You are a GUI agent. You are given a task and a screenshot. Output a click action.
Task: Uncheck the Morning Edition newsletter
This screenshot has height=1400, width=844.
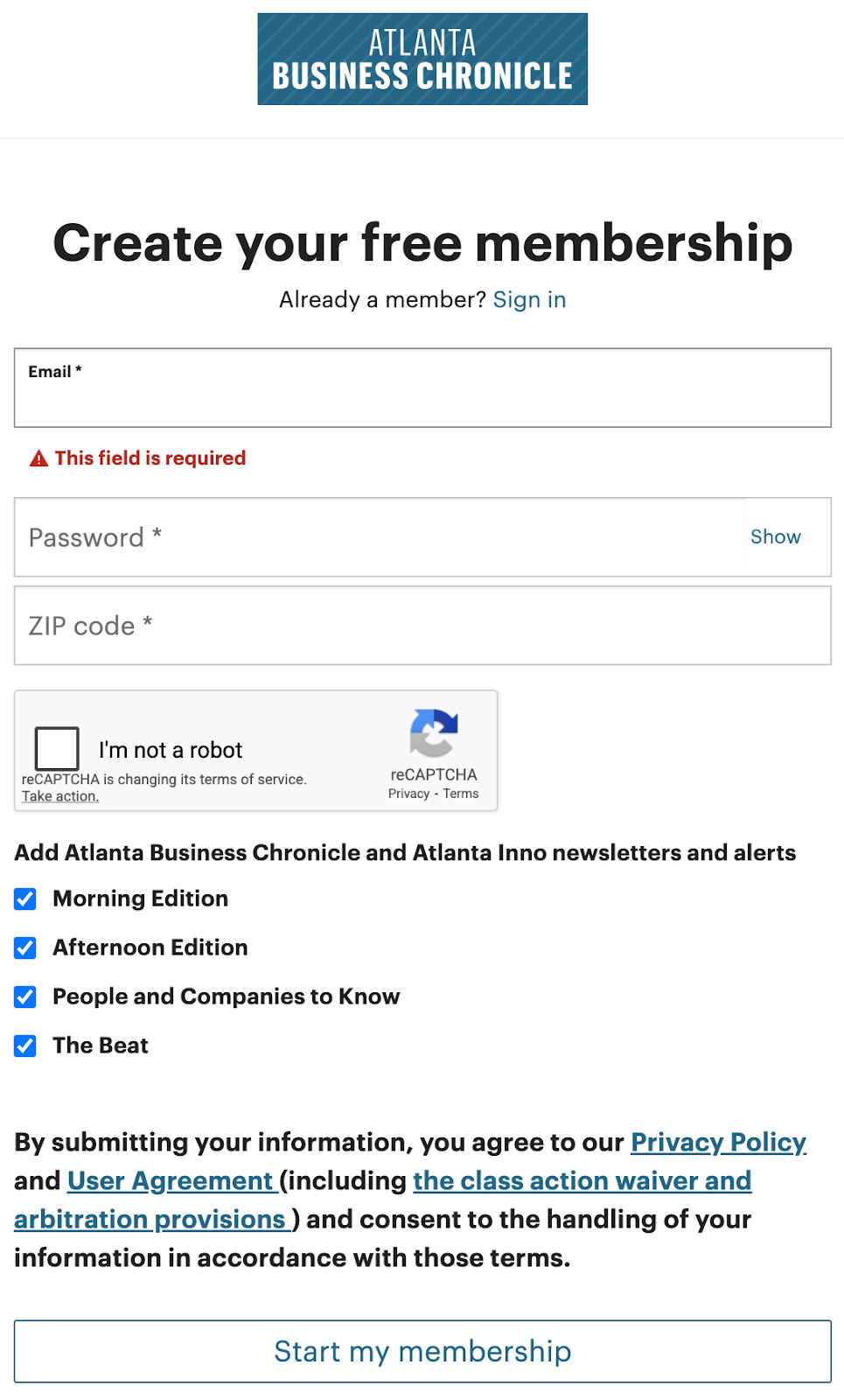(x=24, y=899)
